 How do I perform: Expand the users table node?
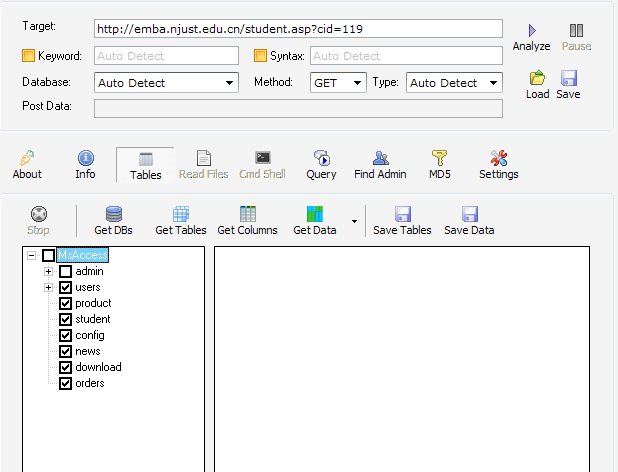click(48, 287)
